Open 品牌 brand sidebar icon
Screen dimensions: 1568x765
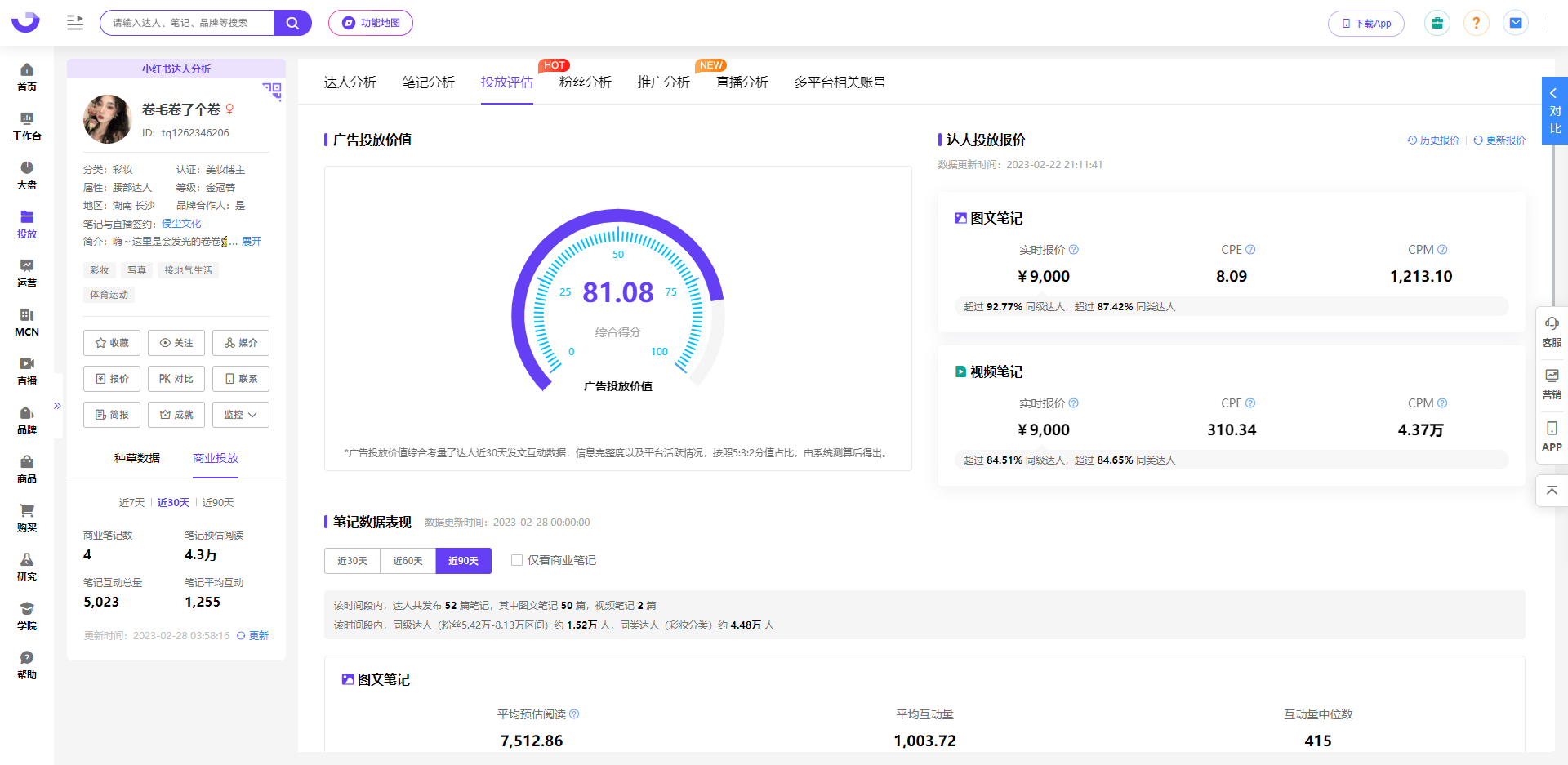27,420
